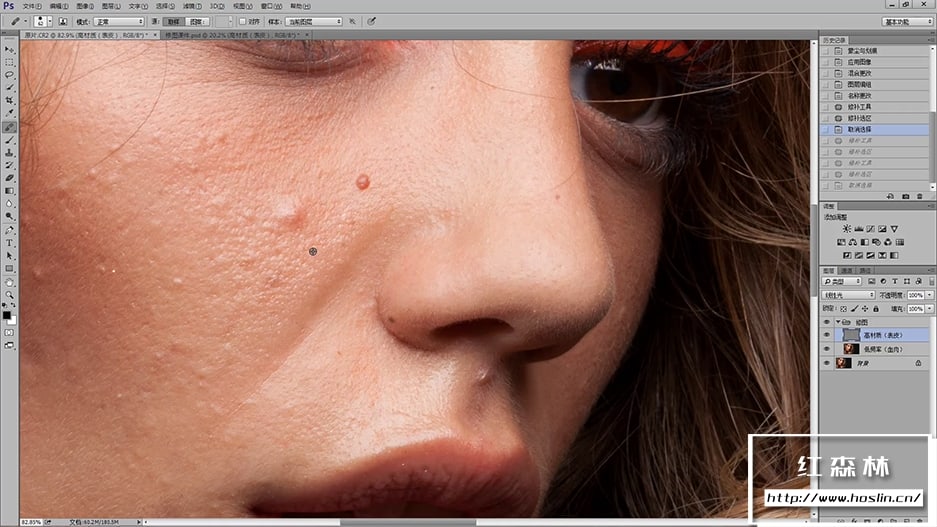
Task: Select the Horizontal Type tool
Action: [x=9, y=243]
